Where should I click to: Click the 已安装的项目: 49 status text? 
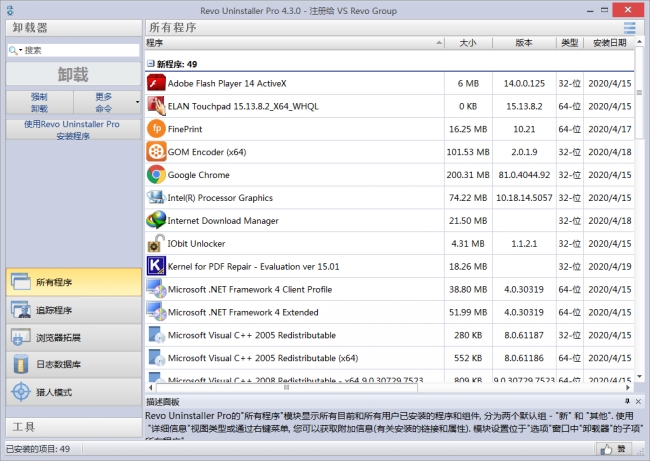click(x=38, y=449)
